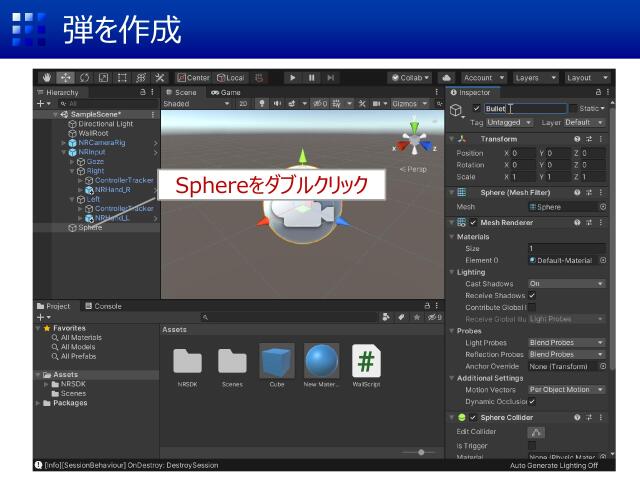
Task: Select Sphere in the Hierarchy
Action: pyautogui.click(x=90, y=227)
